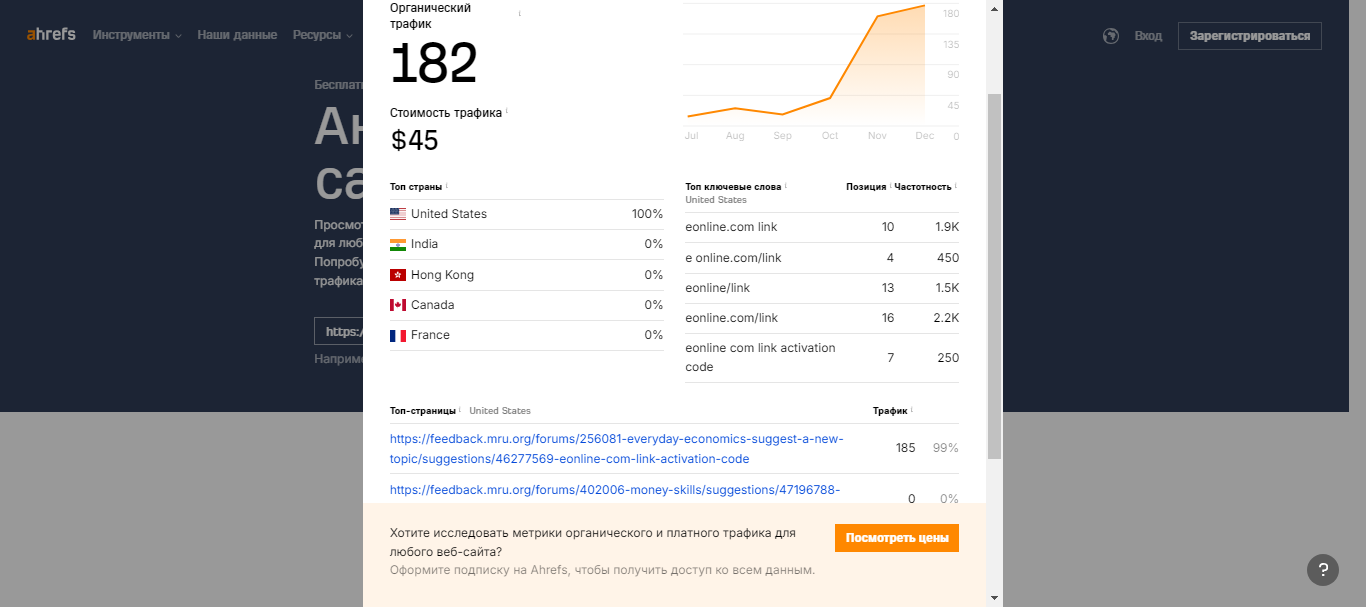
Task: Open the help question mark button
Action: (x=1323, y=570)
